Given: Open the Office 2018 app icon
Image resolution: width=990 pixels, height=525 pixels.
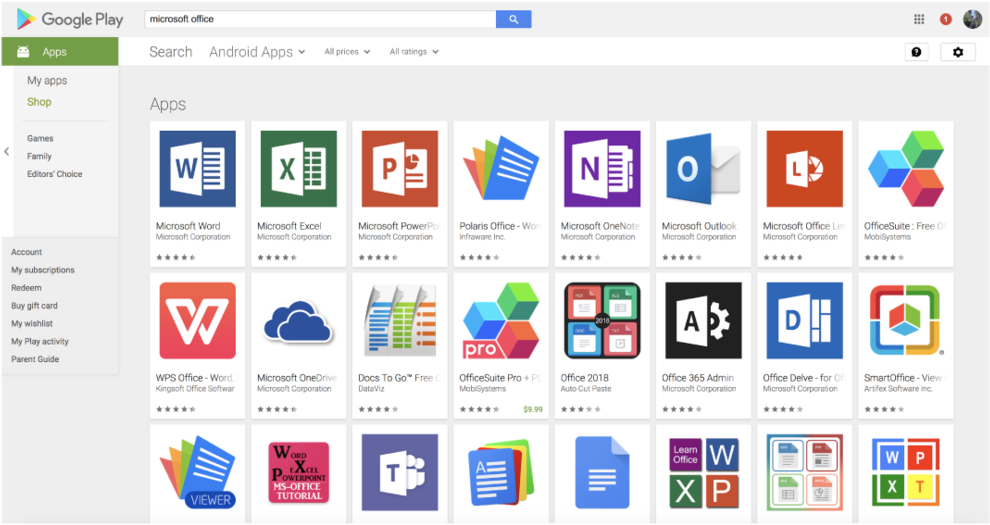Looking at the screenshot, I should pyautogui.click(x=602, y=321).
